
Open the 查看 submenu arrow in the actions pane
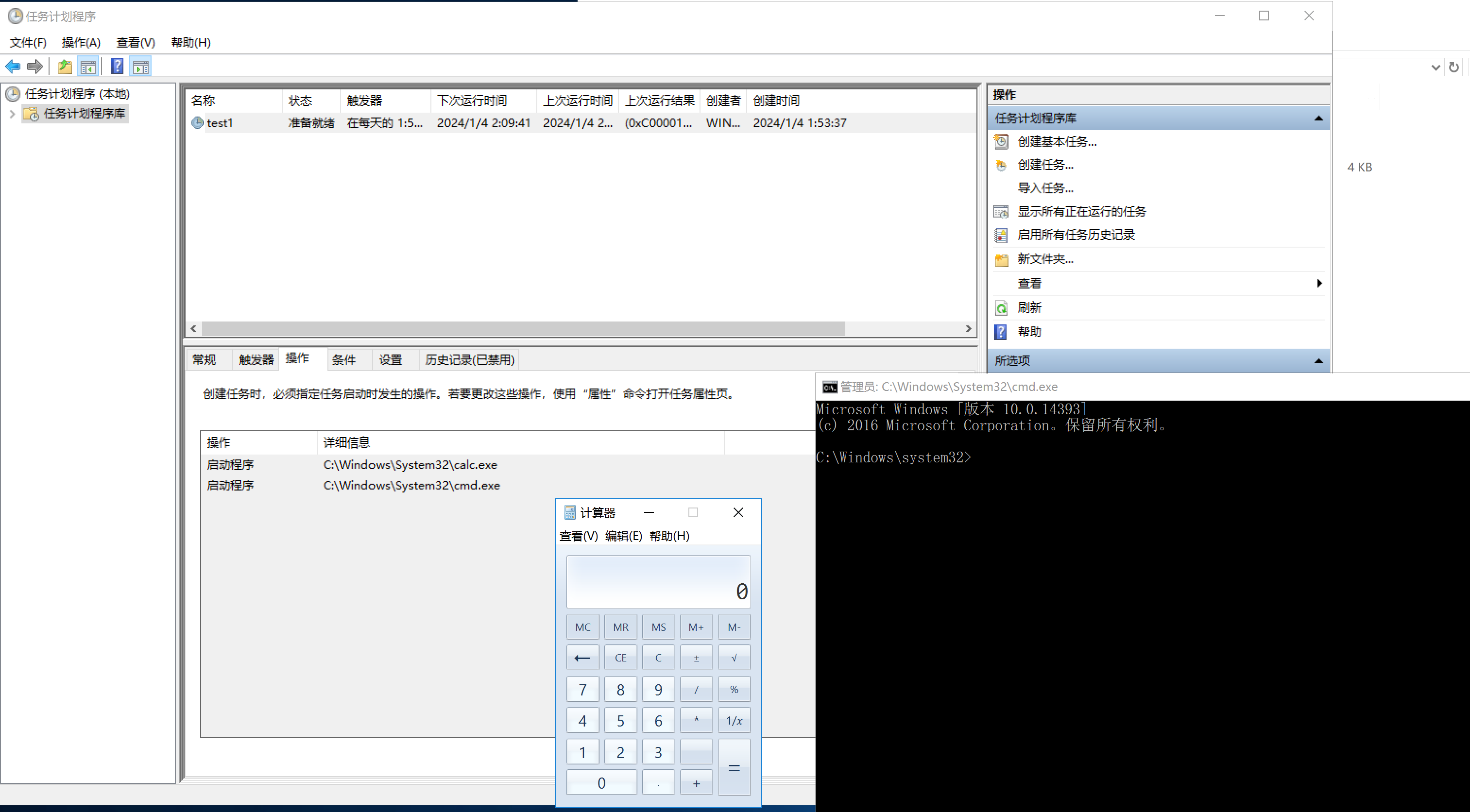(1319, 284)
